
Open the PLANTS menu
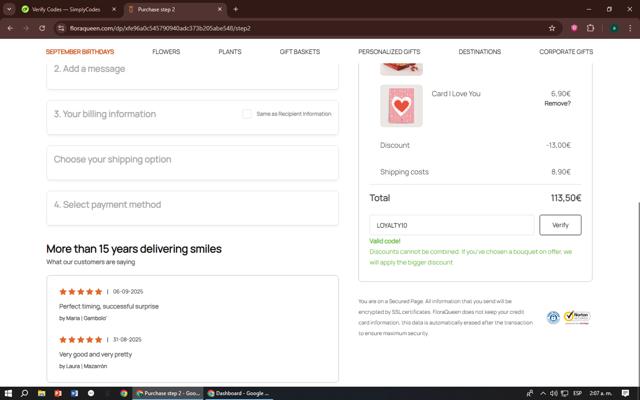[230, 52]
